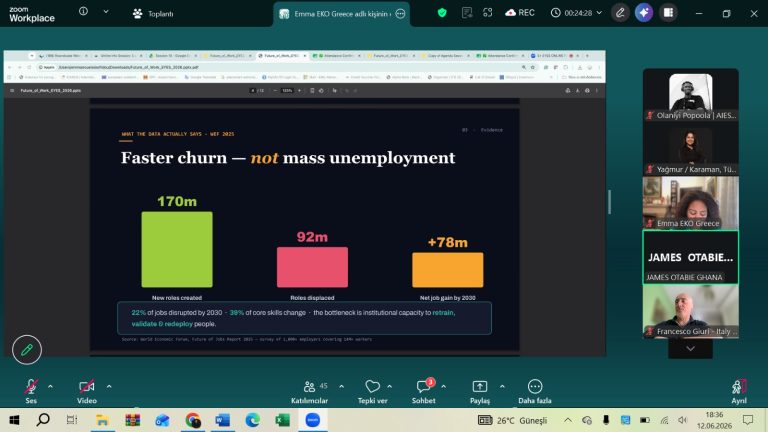This screenshot has height=432, width=768.
Task: Open Tepki ver reactions
Action: pos(372,392)
